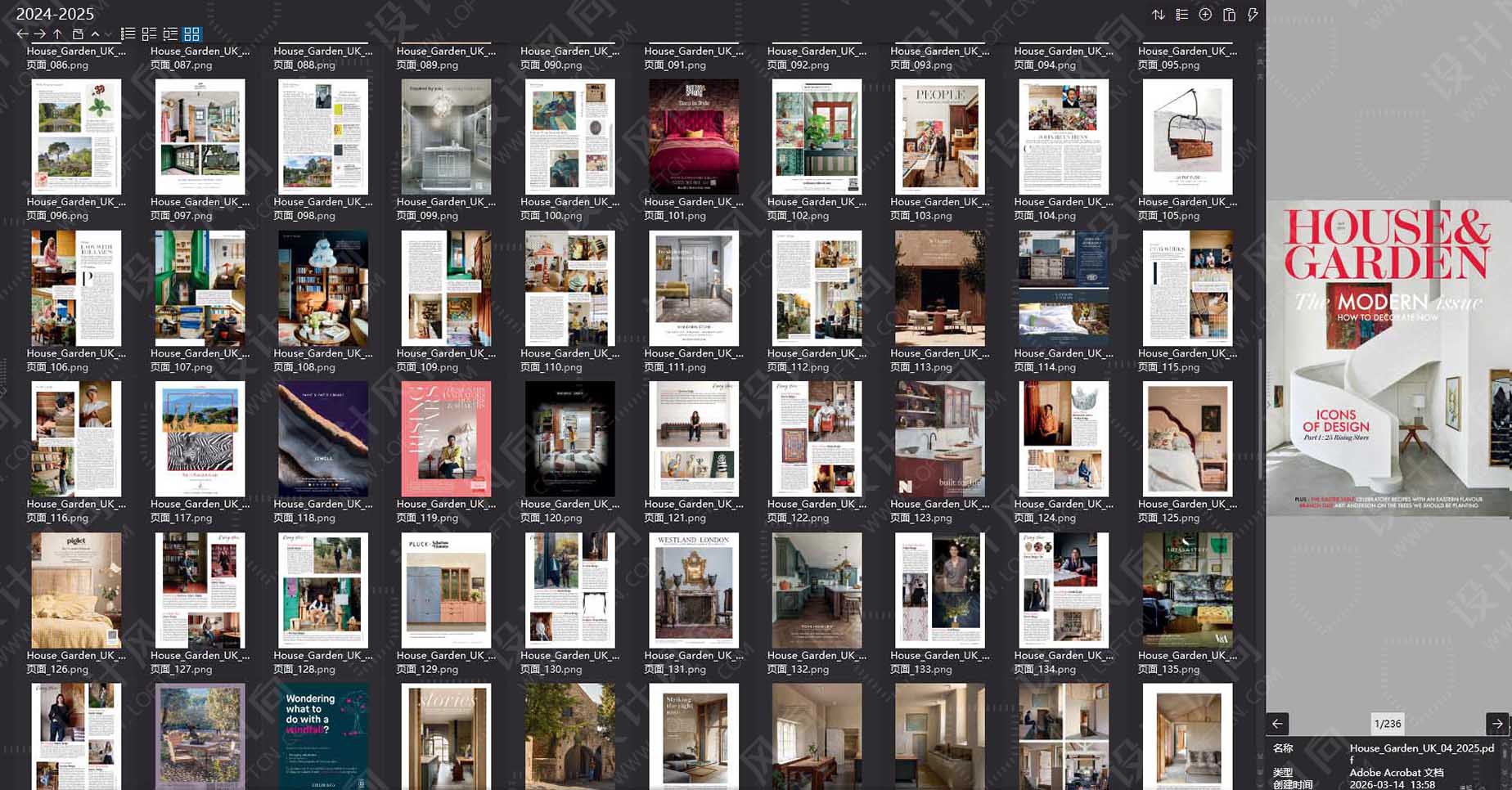Image resolution: width=1512 pixels, height=790 pixels.
Task: Open the House_Garden_UK page 101 thumbnail
Action: (693, 136)
